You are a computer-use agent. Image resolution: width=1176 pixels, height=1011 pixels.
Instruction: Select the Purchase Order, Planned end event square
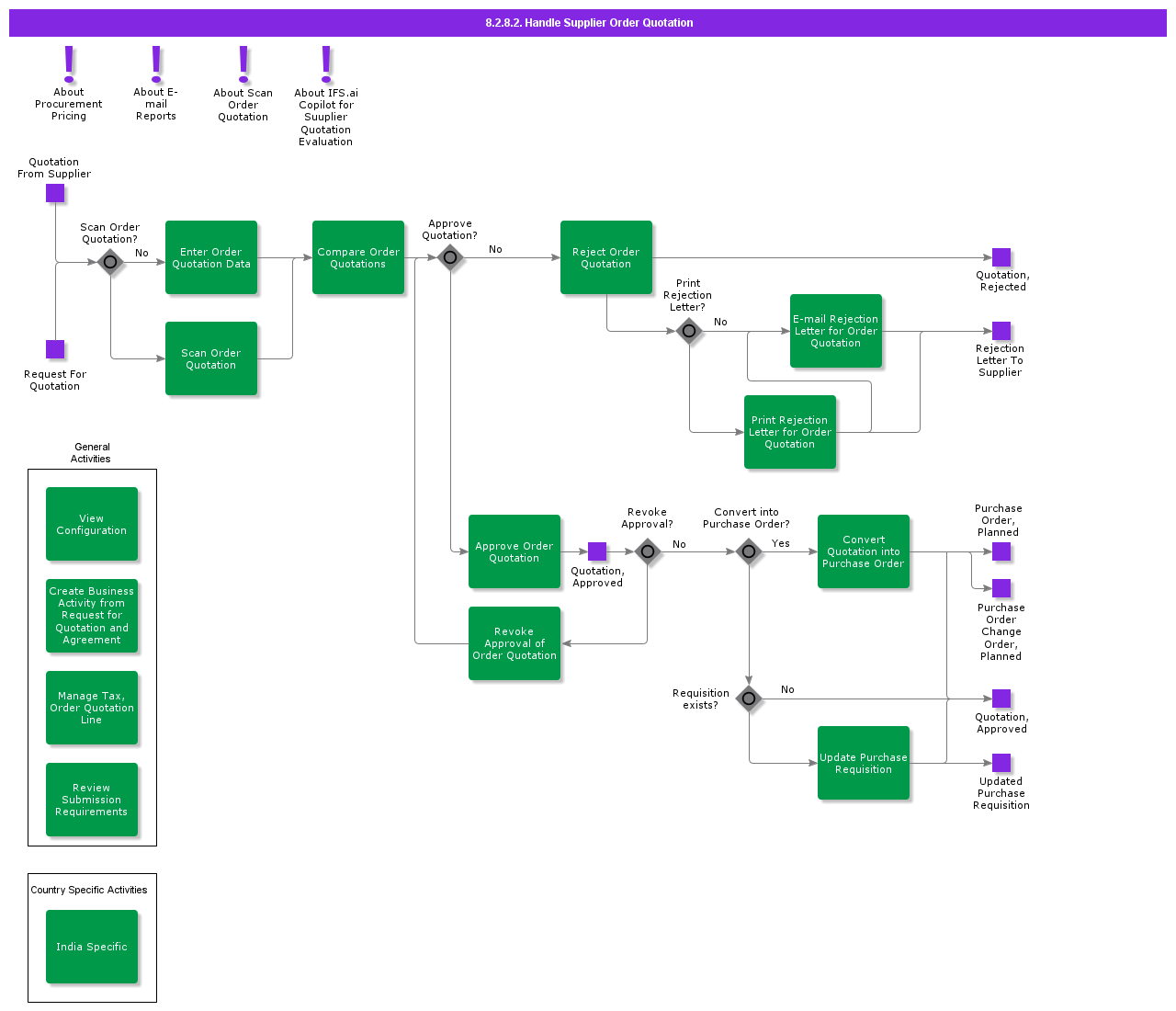[x=1001, y=551]
